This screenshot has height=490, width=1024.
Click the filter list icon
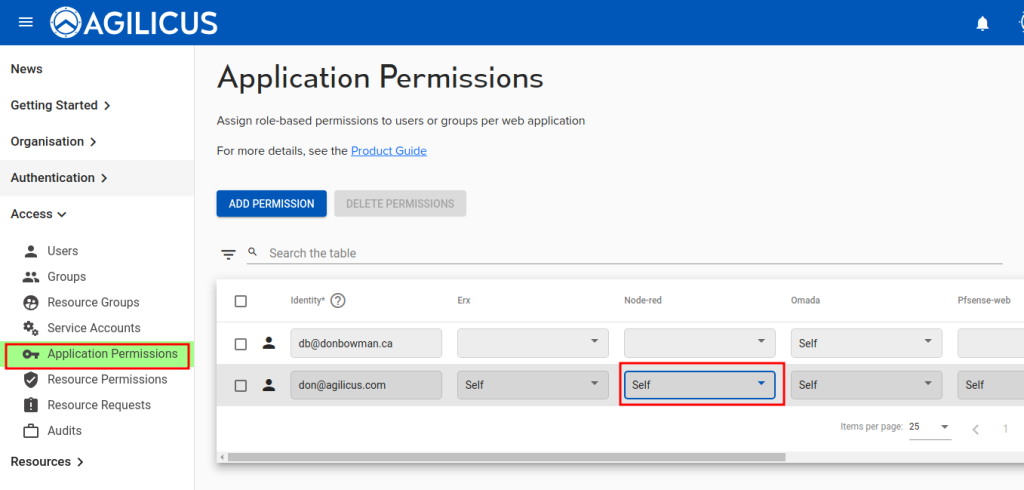(x=229, y=254)
